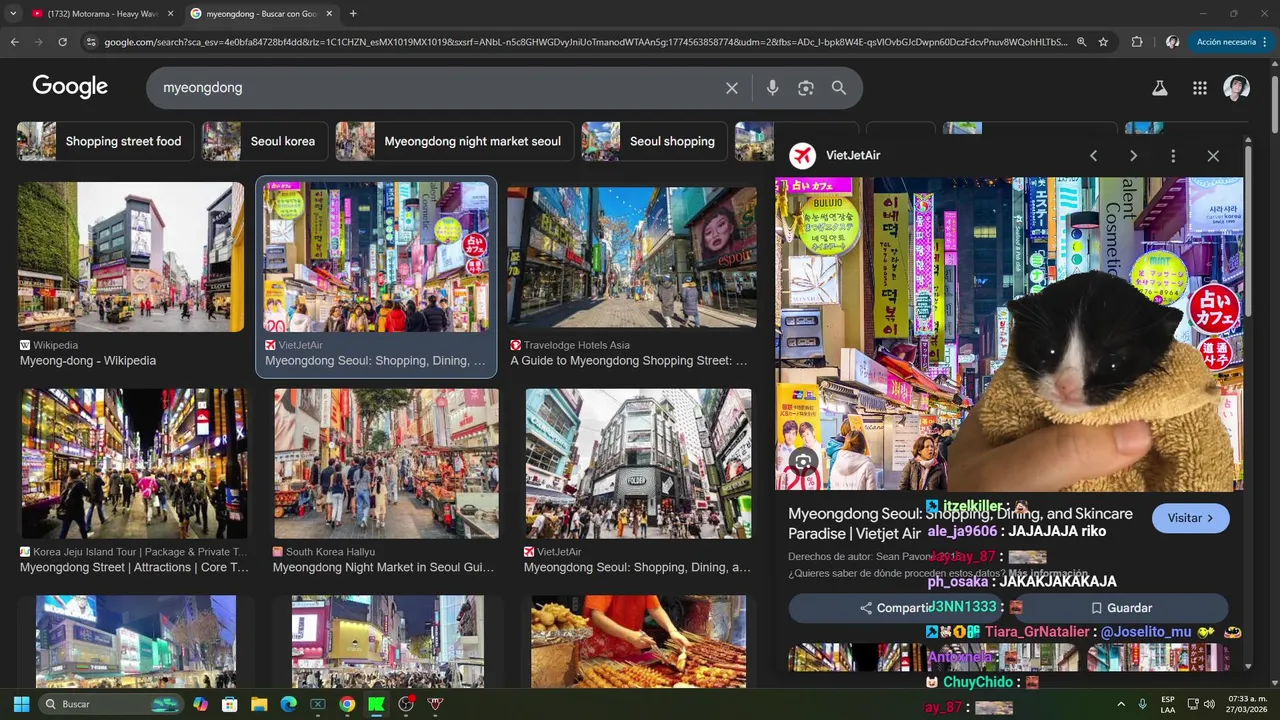Select the Seoul shopping suggestion chip
Screen dimensions: 1280x720
click(653, 141)
